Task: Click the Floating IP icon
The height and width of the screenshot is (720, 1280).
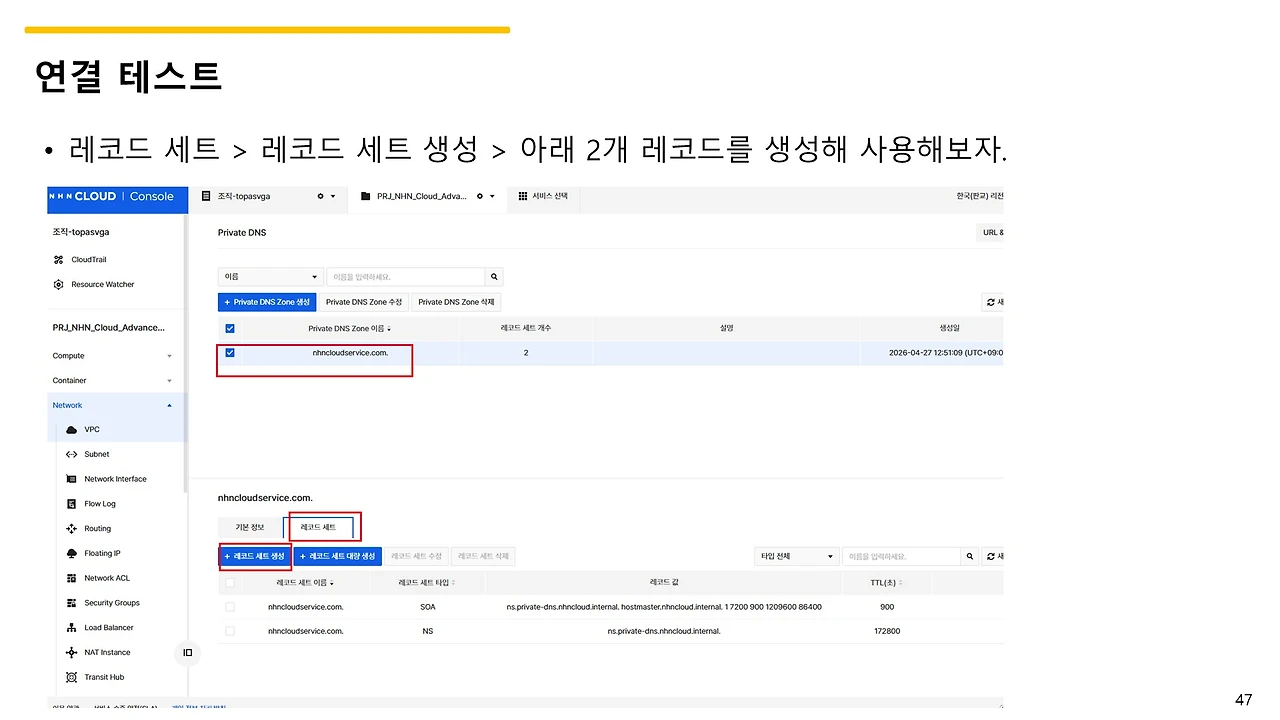Action: [71, 553]
